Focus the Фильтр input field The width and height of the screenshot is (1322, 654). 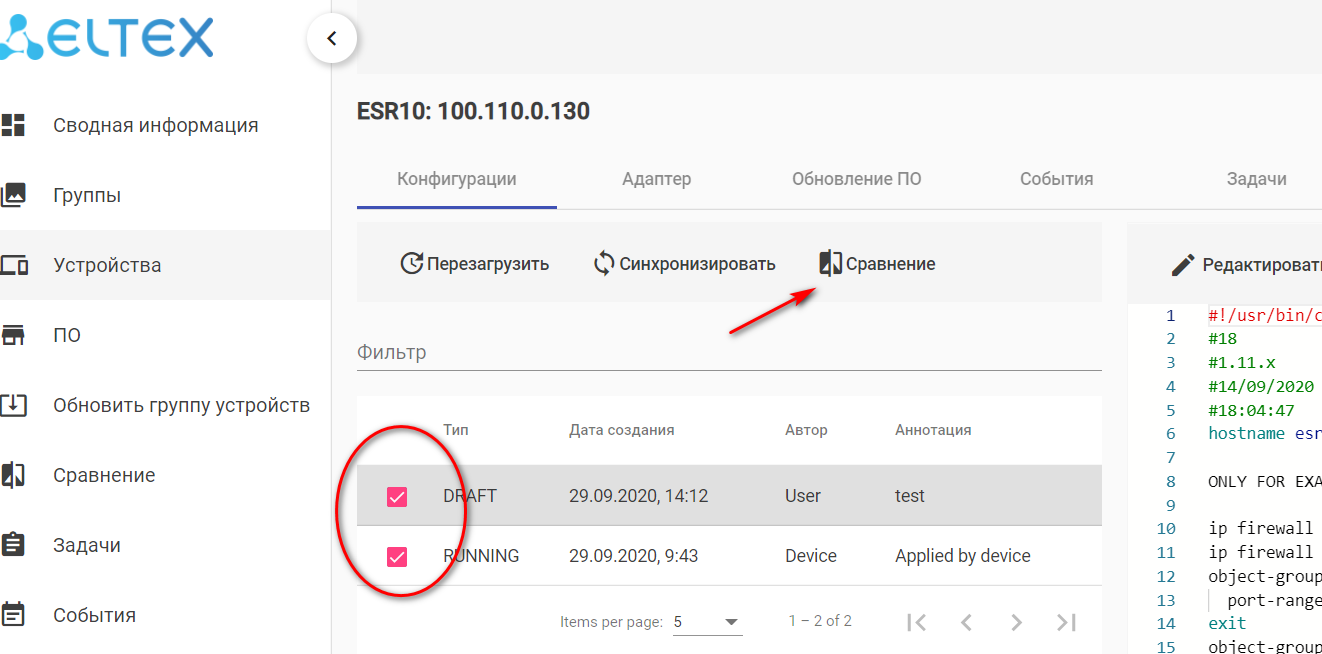tap(728, 353)
